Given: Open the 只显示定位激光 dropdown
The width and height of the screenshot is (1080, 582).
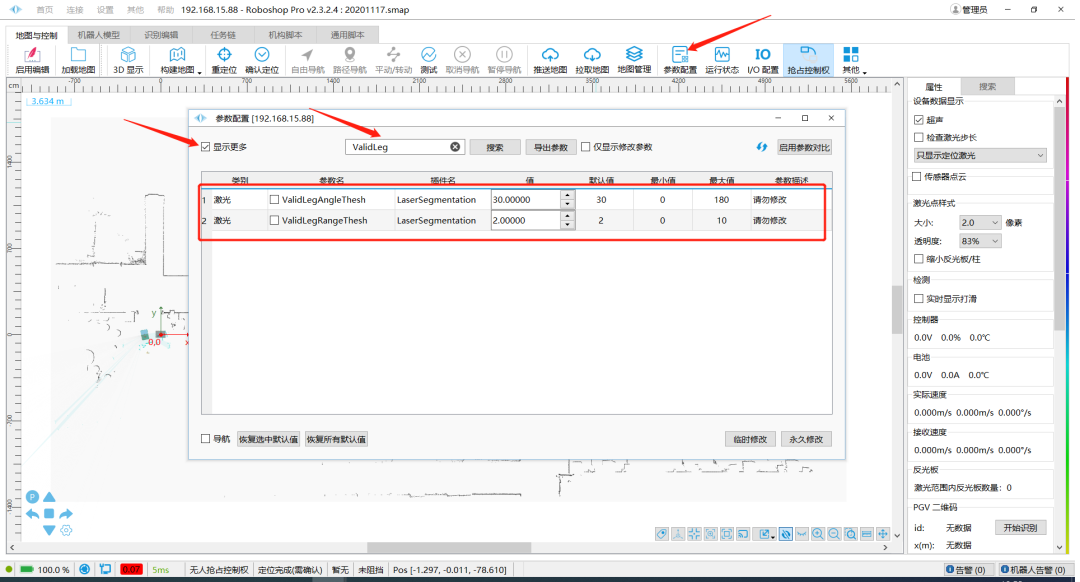Looking at the screenshot, I should click(979, 155).
